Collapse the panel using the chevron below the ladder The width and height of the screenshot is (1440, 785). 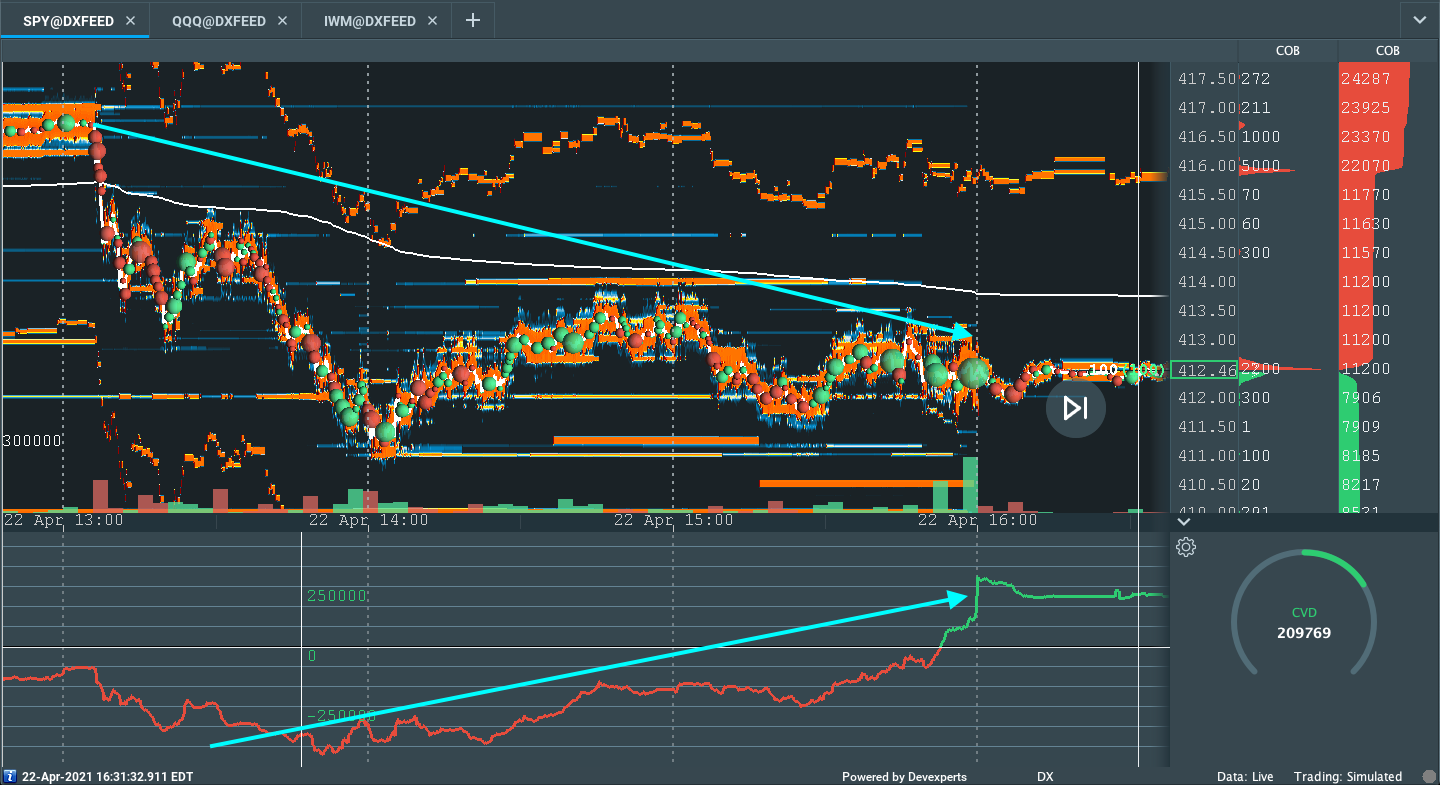click(1184, 521)
